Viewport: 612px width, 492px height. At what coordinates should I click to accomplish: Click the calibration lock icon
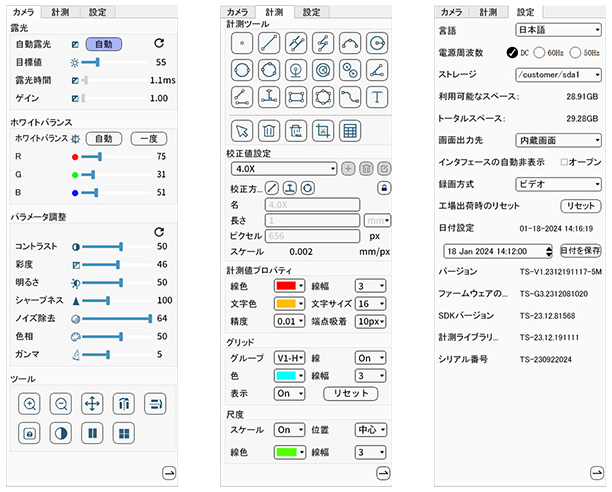tap(383, 187)
